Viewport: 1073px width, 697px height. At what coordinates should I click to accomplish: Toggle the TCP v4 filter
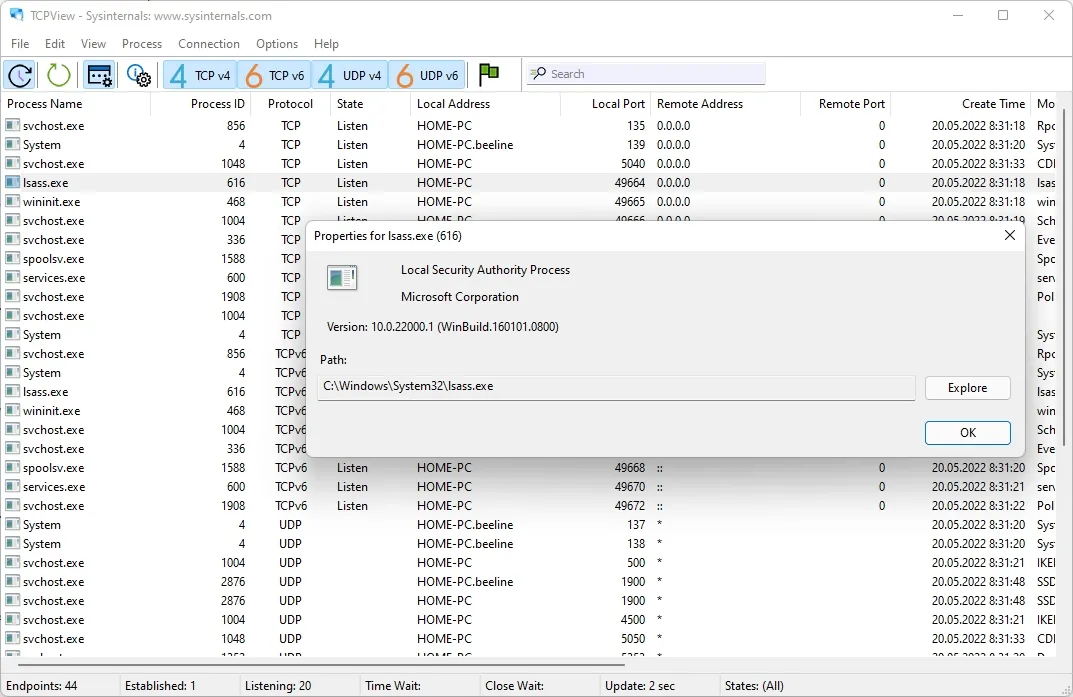pyautogui.click(x=201, y=75)
